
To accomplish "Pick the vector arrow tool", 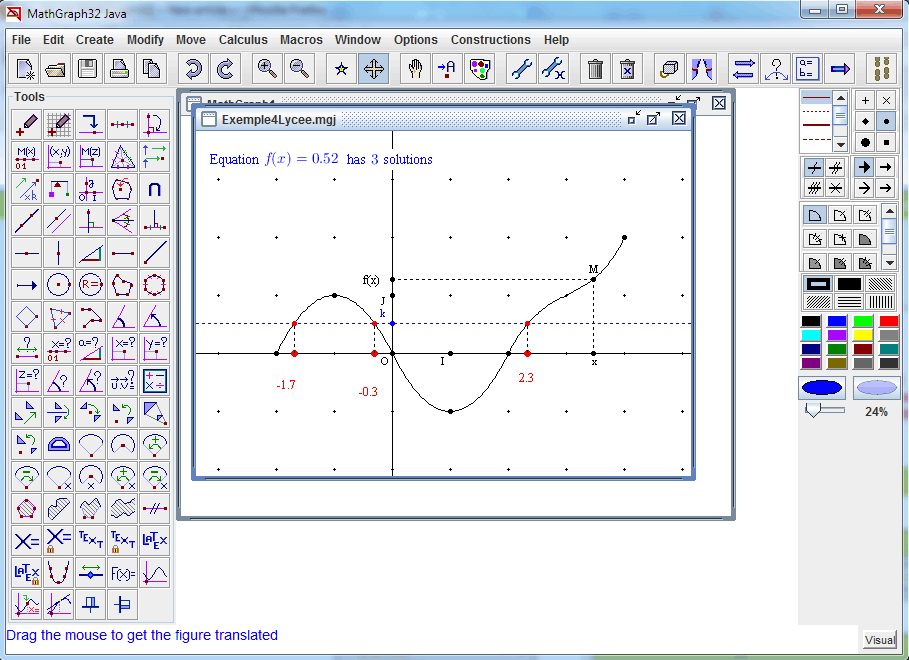I will coord(27,285).
